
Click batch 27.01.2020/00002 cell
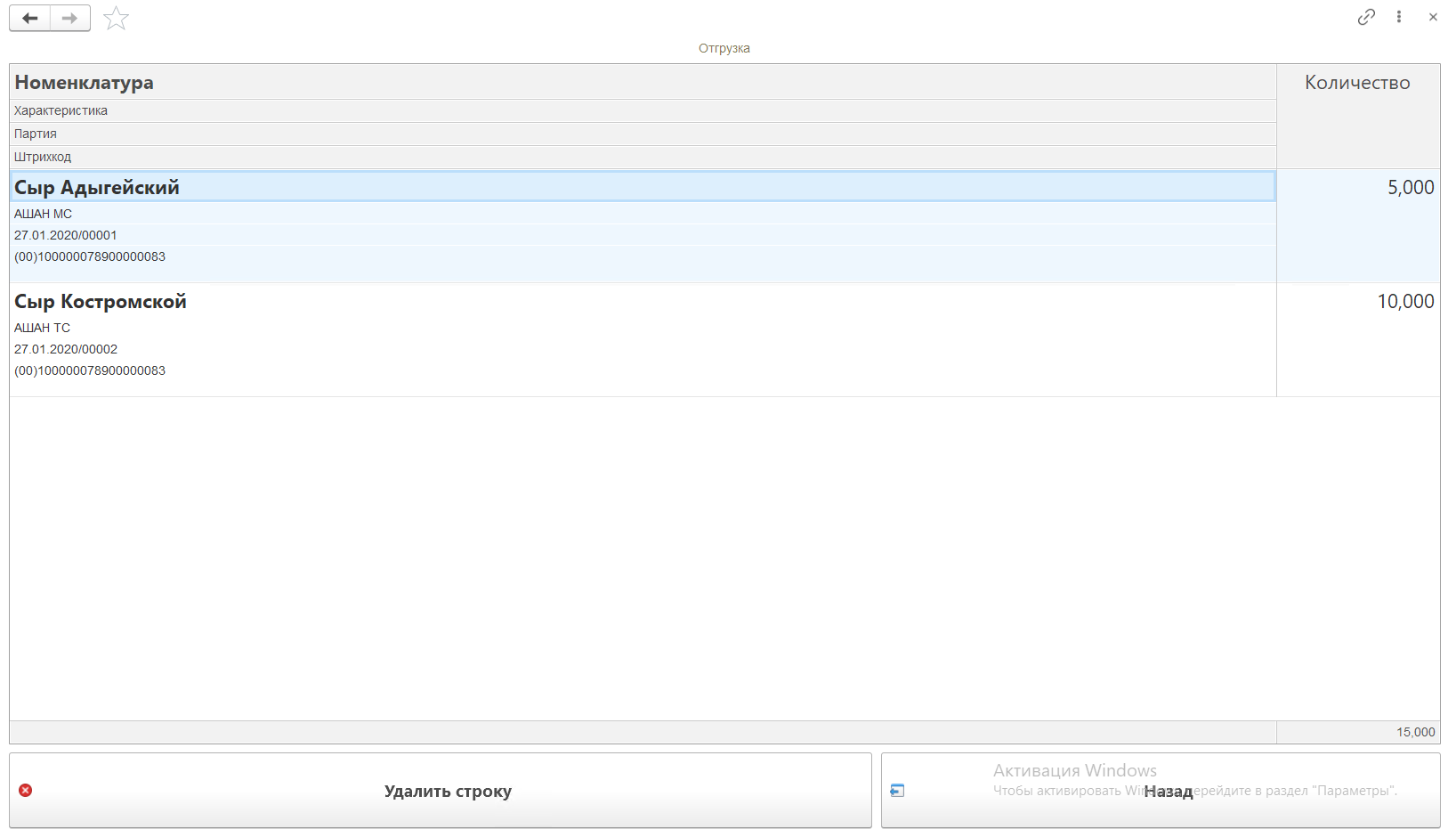66,349
